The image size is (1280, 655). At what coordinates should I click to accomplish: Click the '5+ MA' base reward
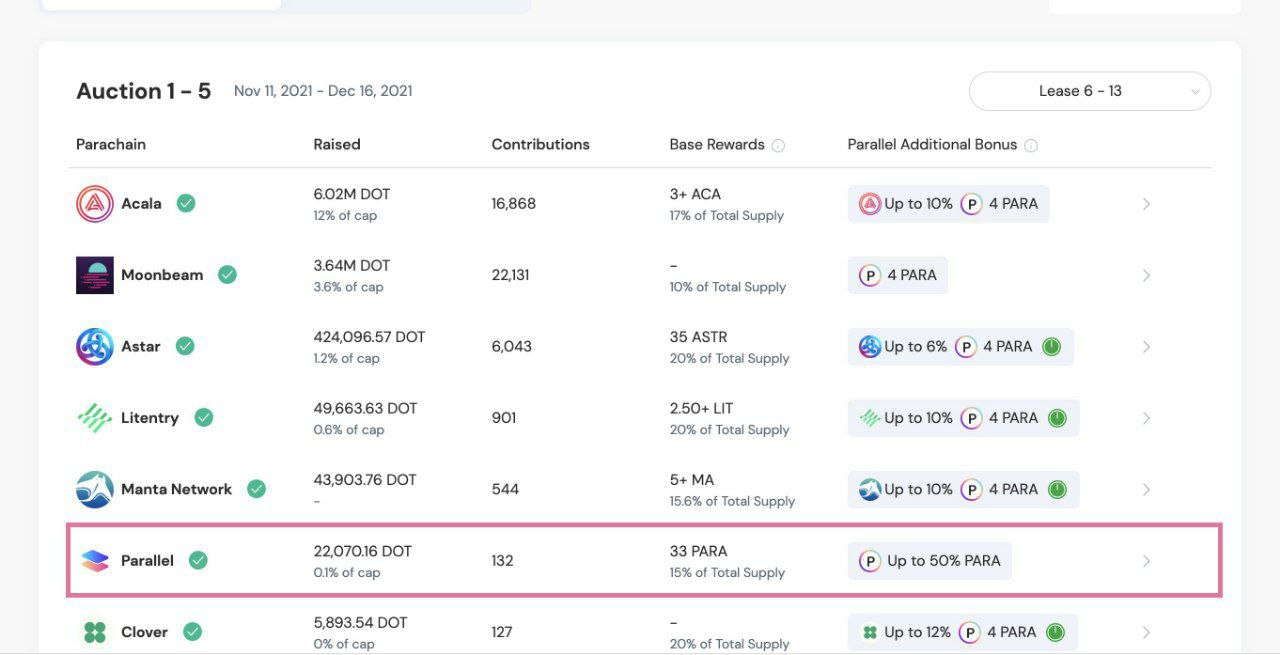click(692, 480)
